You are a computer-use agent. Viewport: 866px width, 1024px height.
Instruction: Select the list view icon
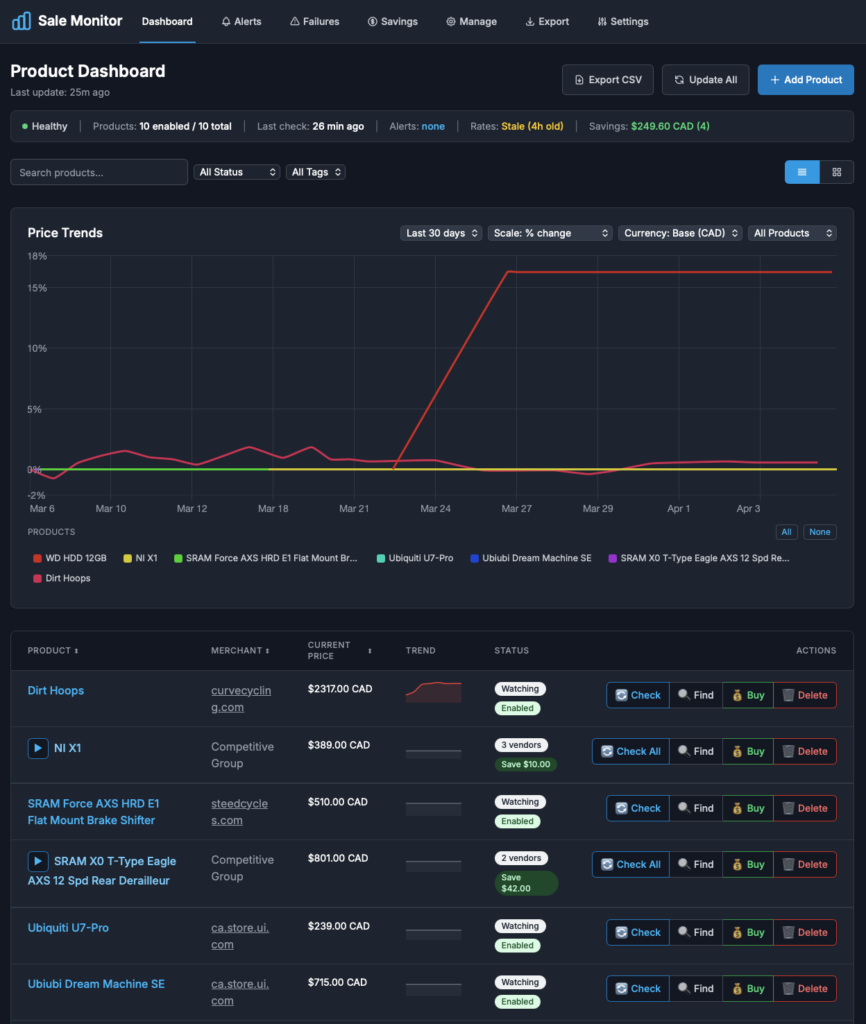click(x=802, y=171)
